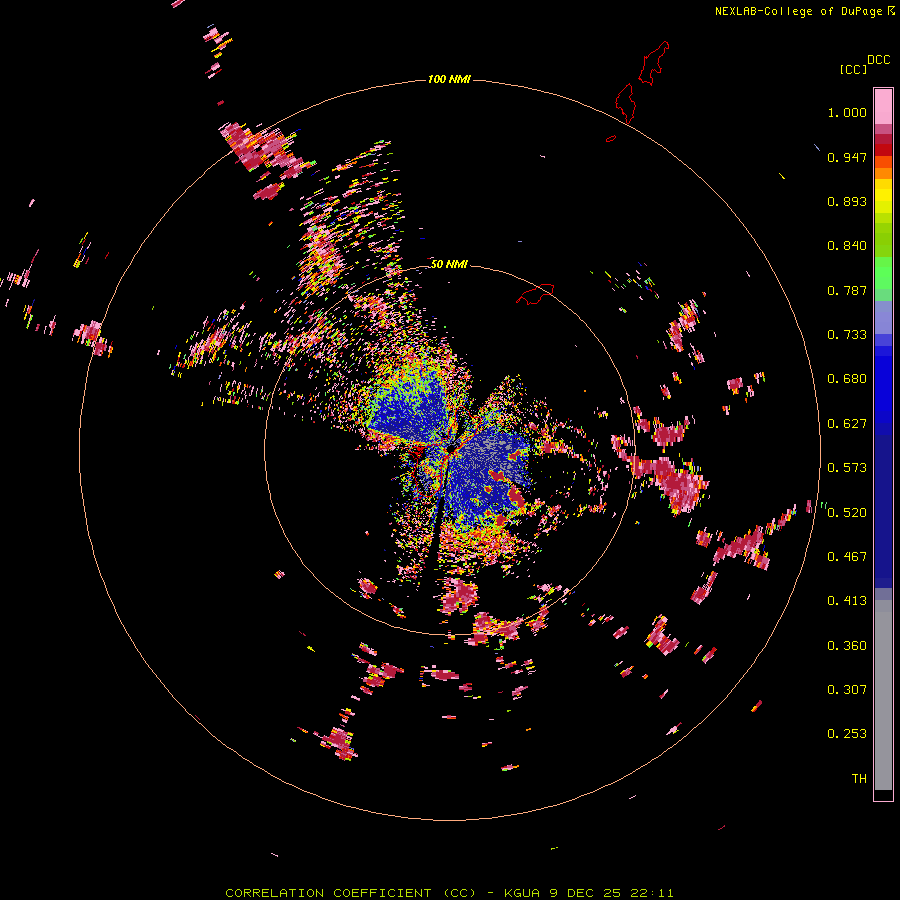Viewport: 900px width, 900px height.
Task: Click the 0.947 scale value
Action: 847,157
